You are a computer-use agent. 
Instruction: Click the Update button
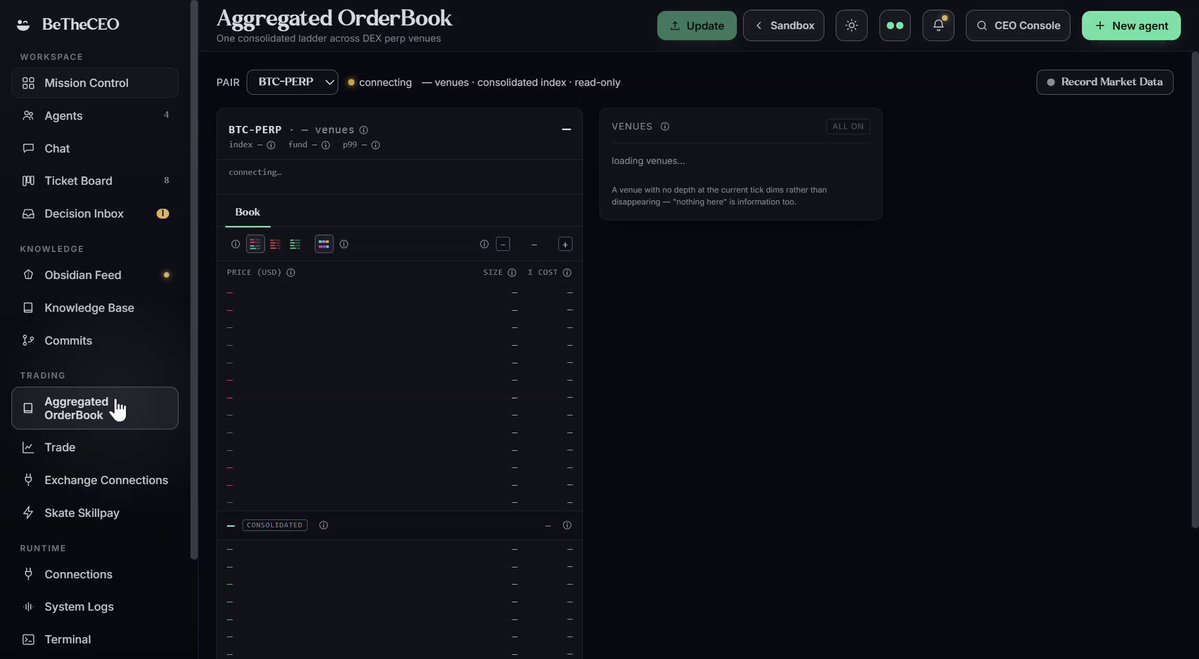(697, 25)
